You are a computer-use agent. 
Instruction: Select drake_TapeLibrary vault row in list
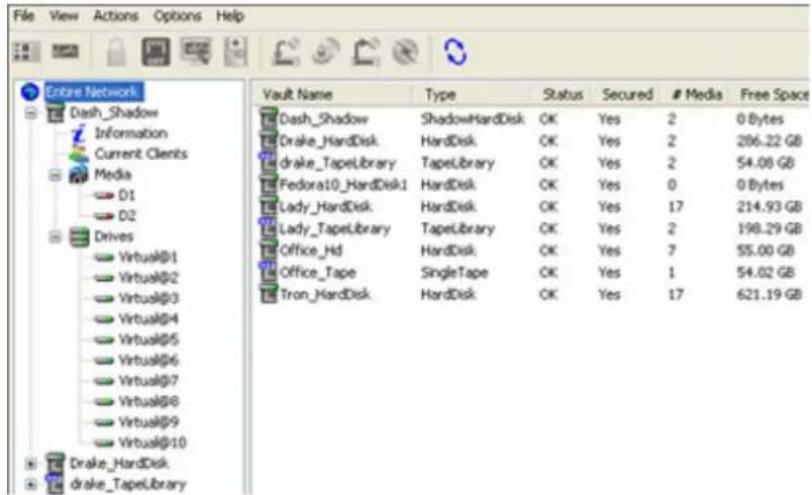(532, 163)
